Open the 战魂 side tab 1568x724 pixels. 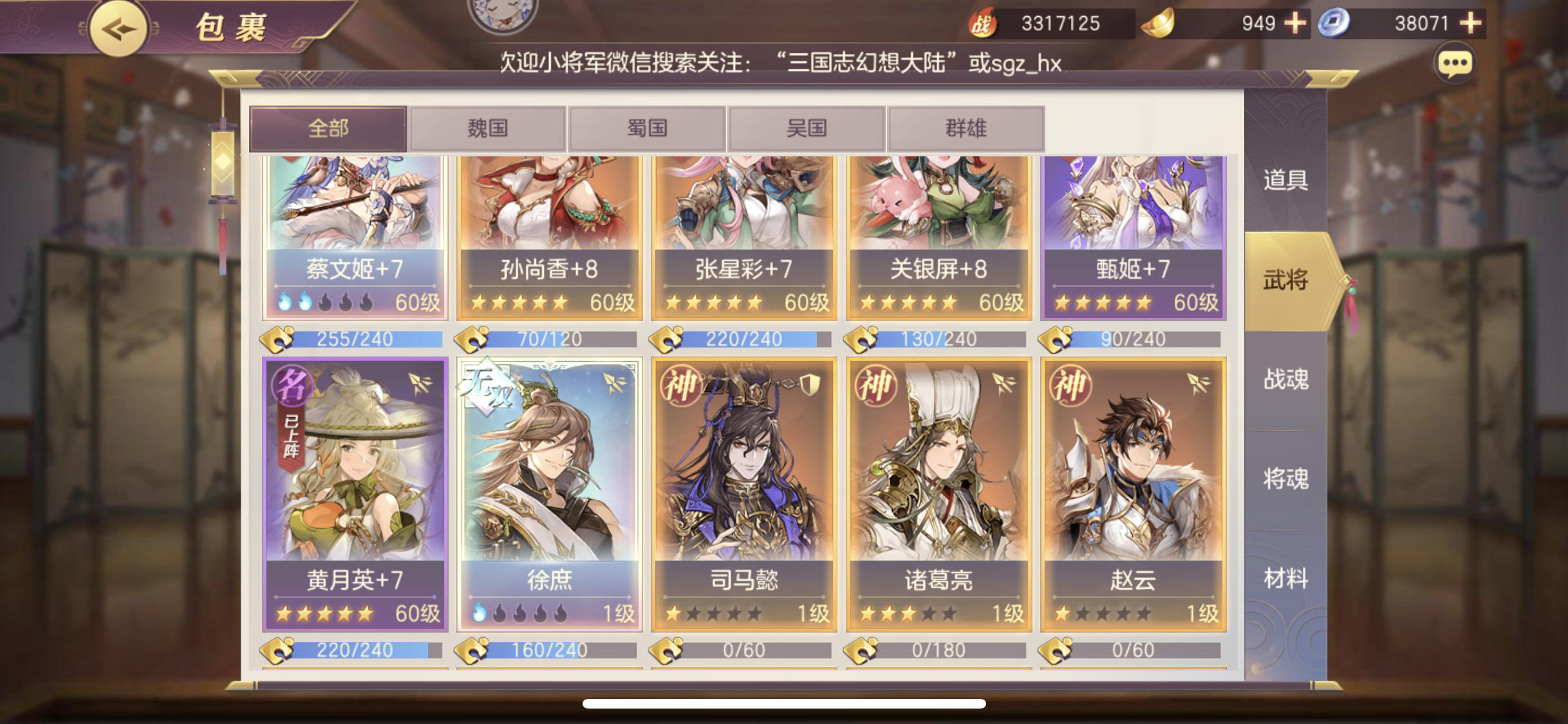(x=1285, y=380)
